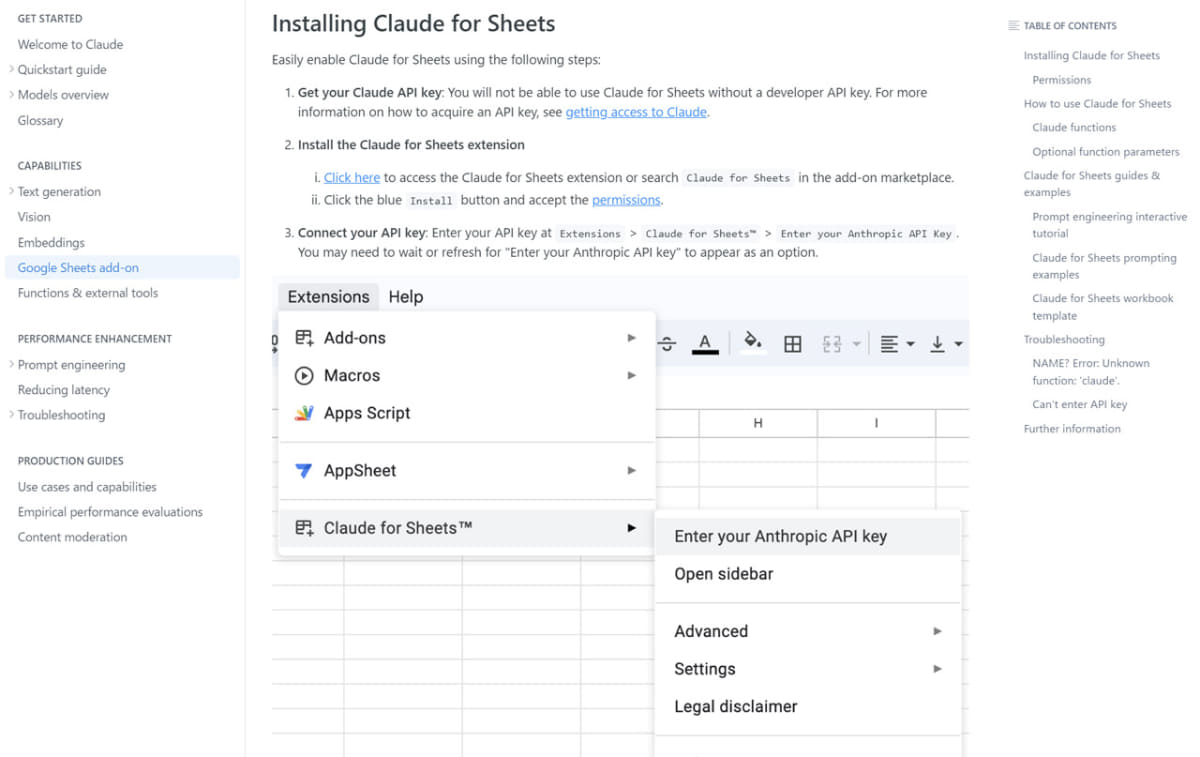Image resolution: width=1200 pixels, height=757 pixels.
Task: Jump to Claude for Sheets prompting examples
Action: pos(1104,266)
